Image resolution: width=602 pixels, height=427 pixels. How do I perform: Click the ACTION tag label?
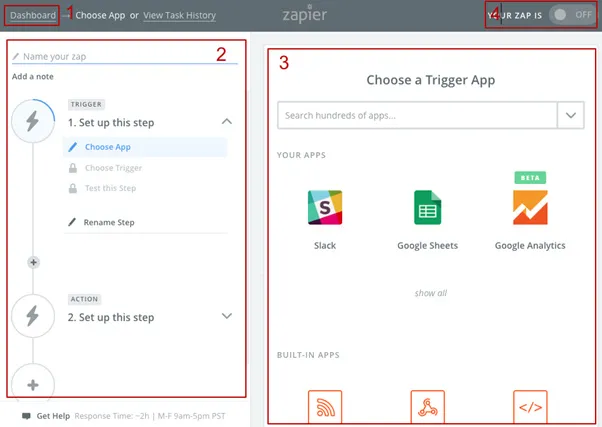[x=84, y=299]
